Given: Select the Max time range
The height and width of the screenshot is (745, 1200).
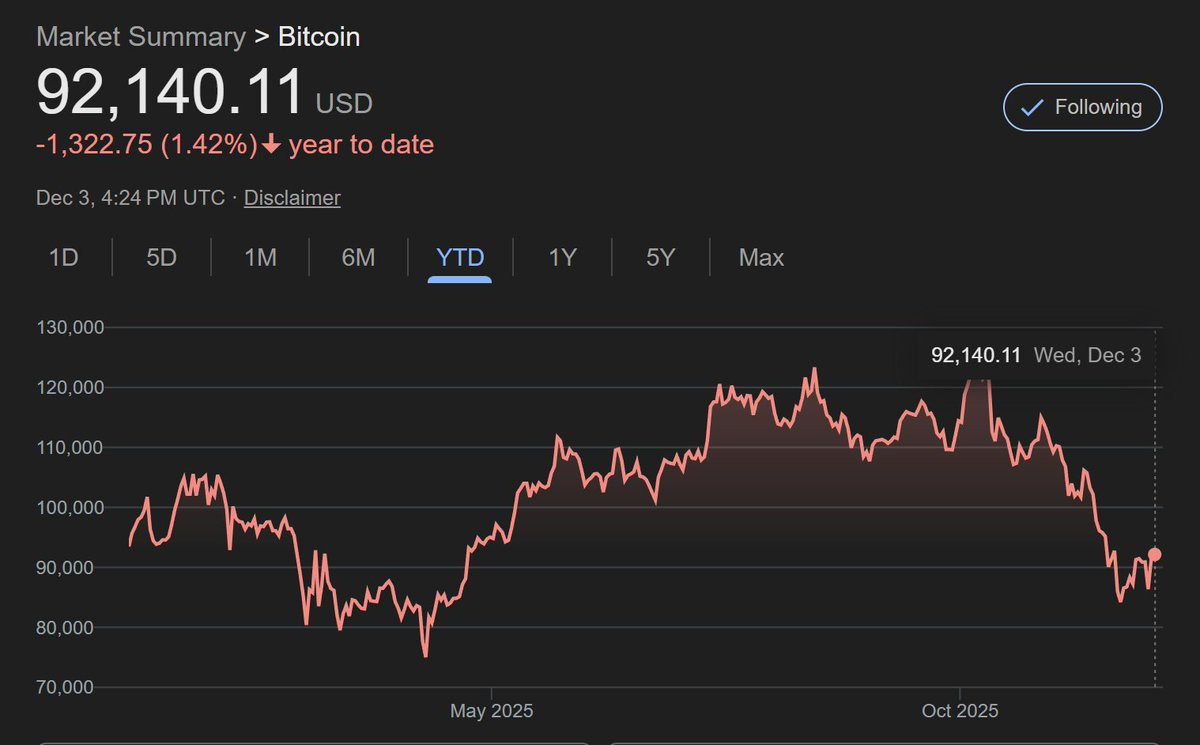Looking at the screenshot, I should [x=761, y=258].
